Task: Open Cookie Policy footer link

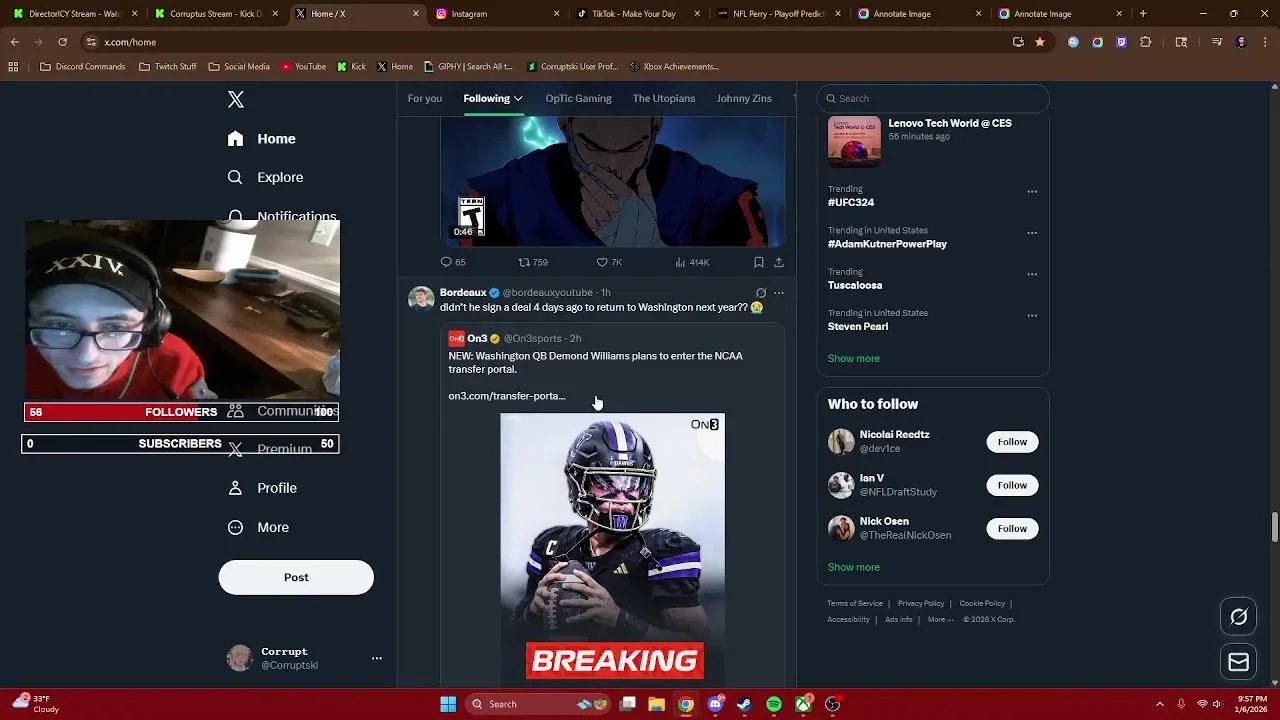Action: pyautogui.click(x=982, y=603)
